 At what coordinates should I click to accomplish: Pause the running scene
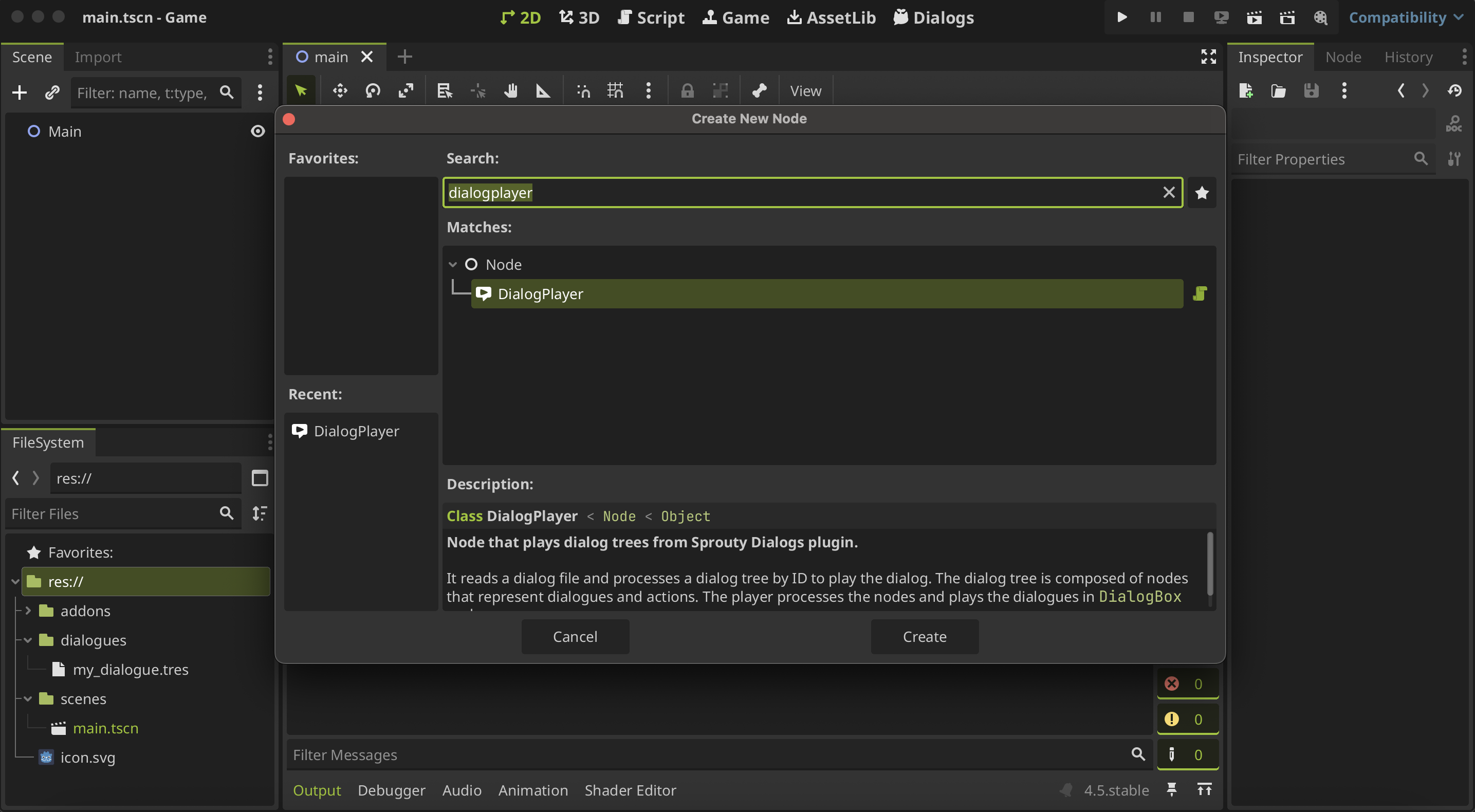pos(1155,17)
